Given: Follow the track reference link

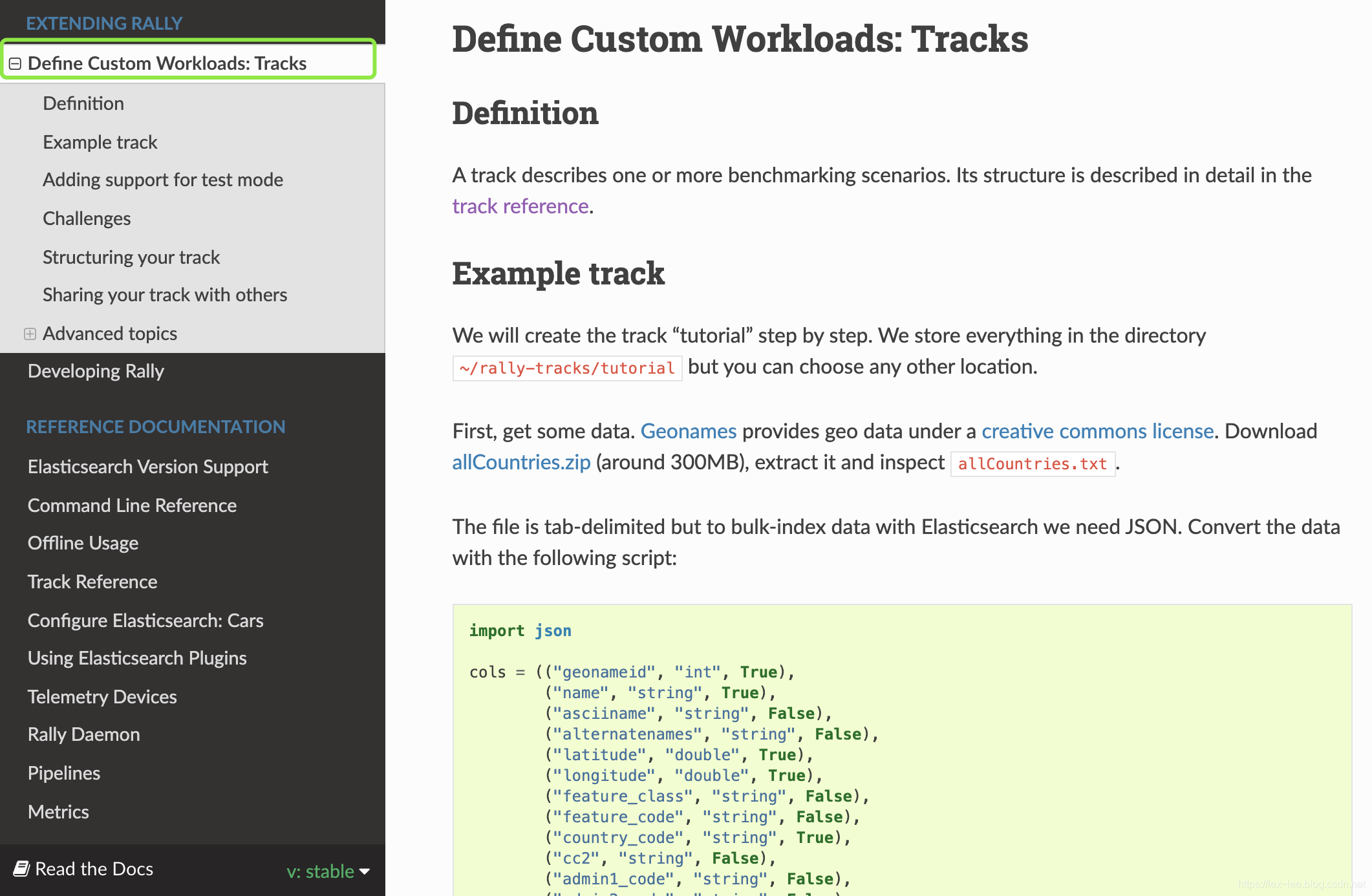Looking at the screenshot, I should click(520, 206).
